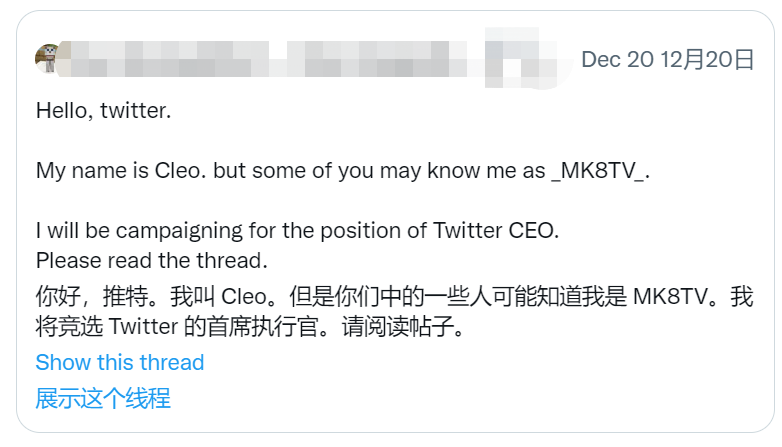Image resolution: width=782 pixels, height=447 pixels.
Task: Click the "Show this thread" link
Action: coord(120,362)
